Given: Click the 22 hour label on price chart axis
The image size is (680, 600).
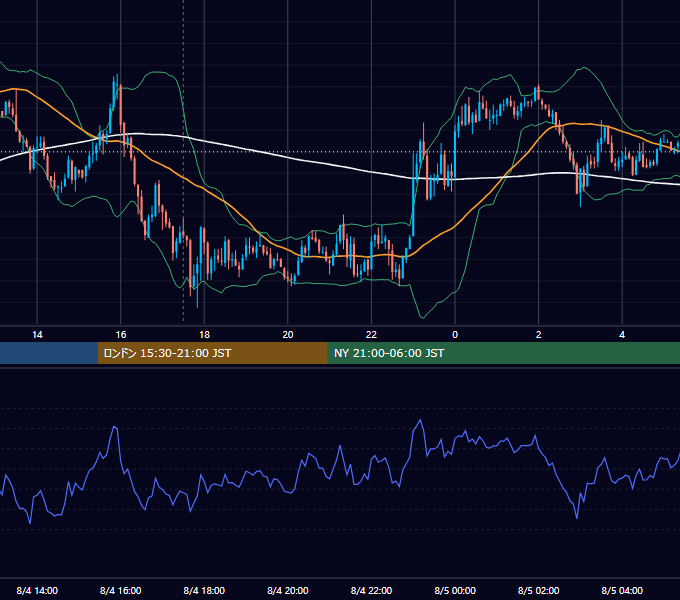Looking at the screenshot, I should pos(371,335).
